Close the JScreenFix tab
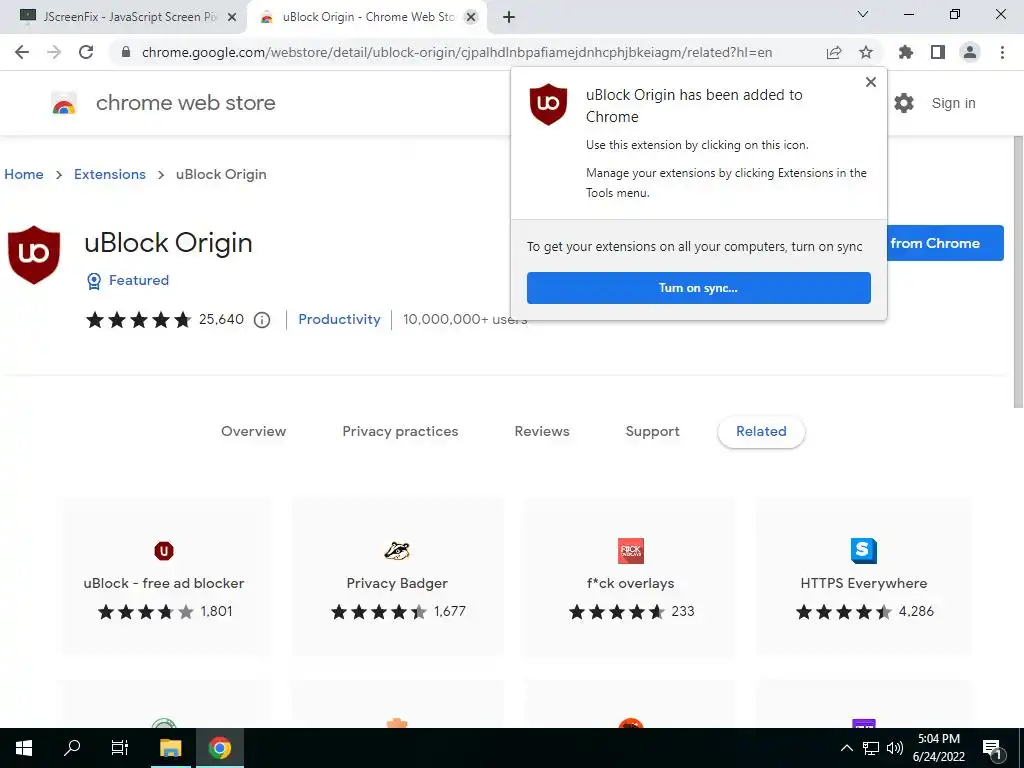The height and width of the screenshot is (768, 1024). [x=232, y=18]
